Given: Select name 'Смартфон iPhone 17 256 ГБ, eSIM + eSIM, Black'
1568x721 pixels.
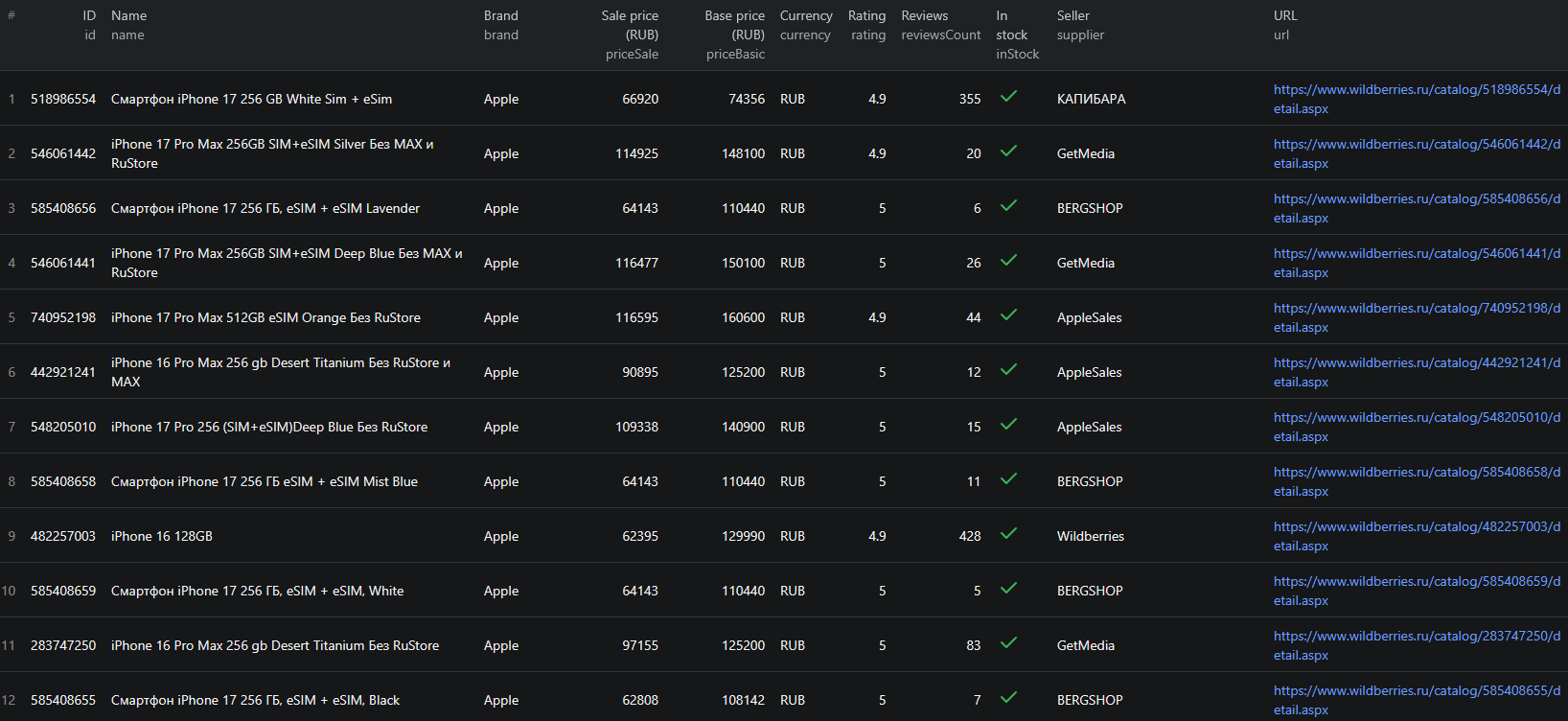Looking at the screenshot, I should tap(255, 700).
